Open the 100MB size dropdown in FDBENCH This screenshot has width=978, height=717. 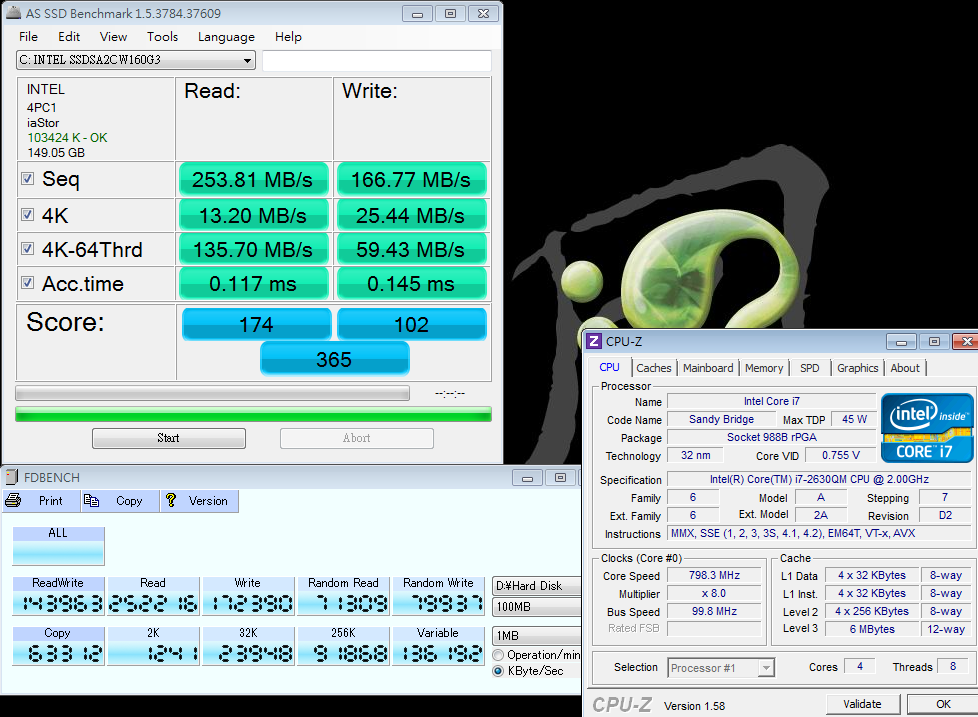click(536, 606)
